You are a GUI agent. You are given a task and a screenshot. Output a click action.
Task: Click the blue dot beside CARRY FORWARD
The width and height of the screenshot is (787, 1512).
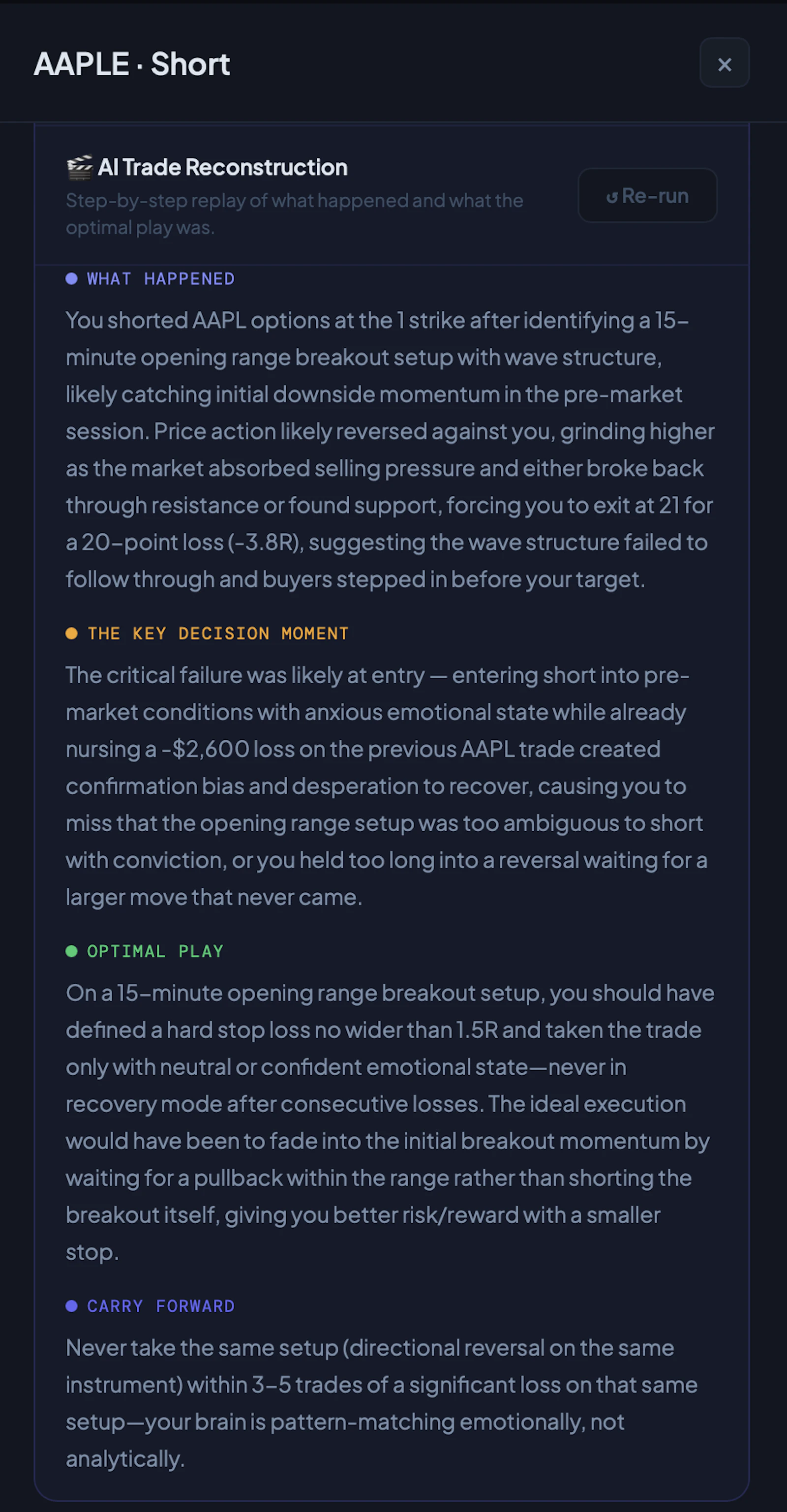pos(72,1306)
